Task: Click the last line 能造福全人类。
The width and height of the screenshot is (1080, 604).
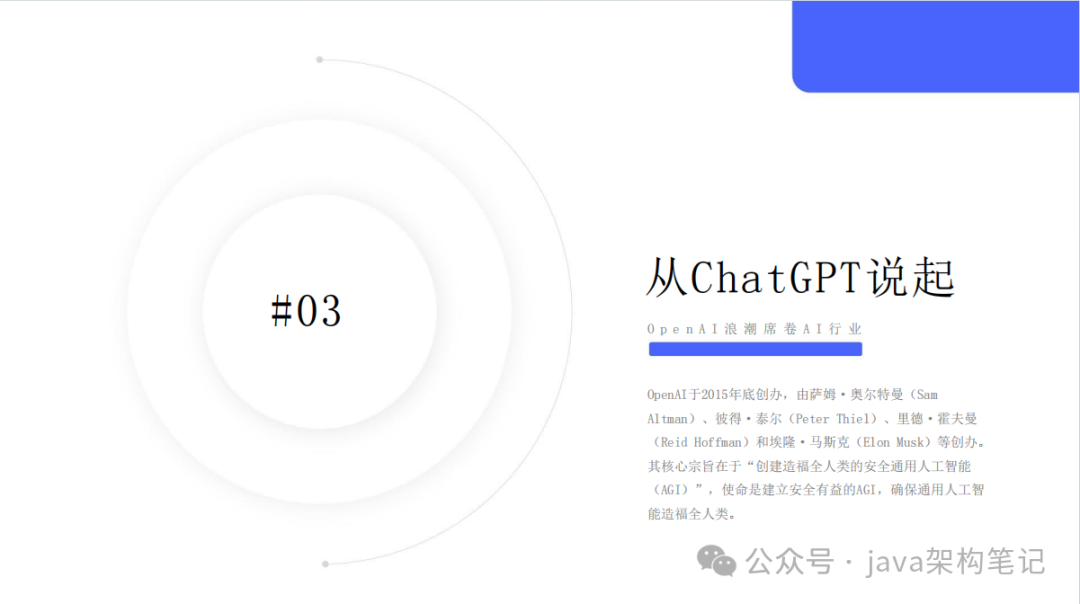Action: click(x=692, y=514)
